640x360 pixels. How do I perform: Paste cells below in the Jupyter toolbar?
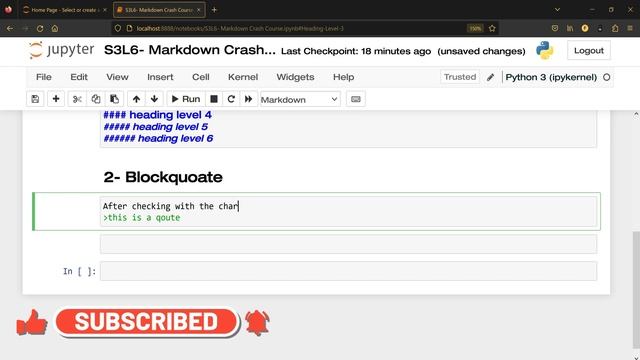click(114, 99)
